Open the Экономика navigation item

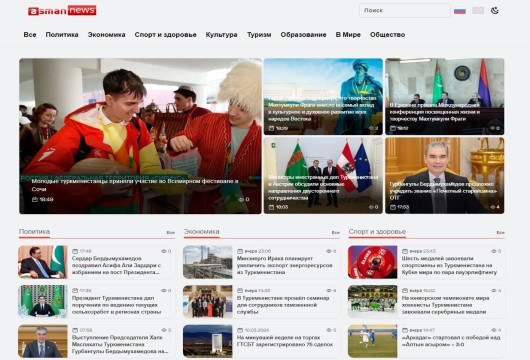(x=106, y=34)
